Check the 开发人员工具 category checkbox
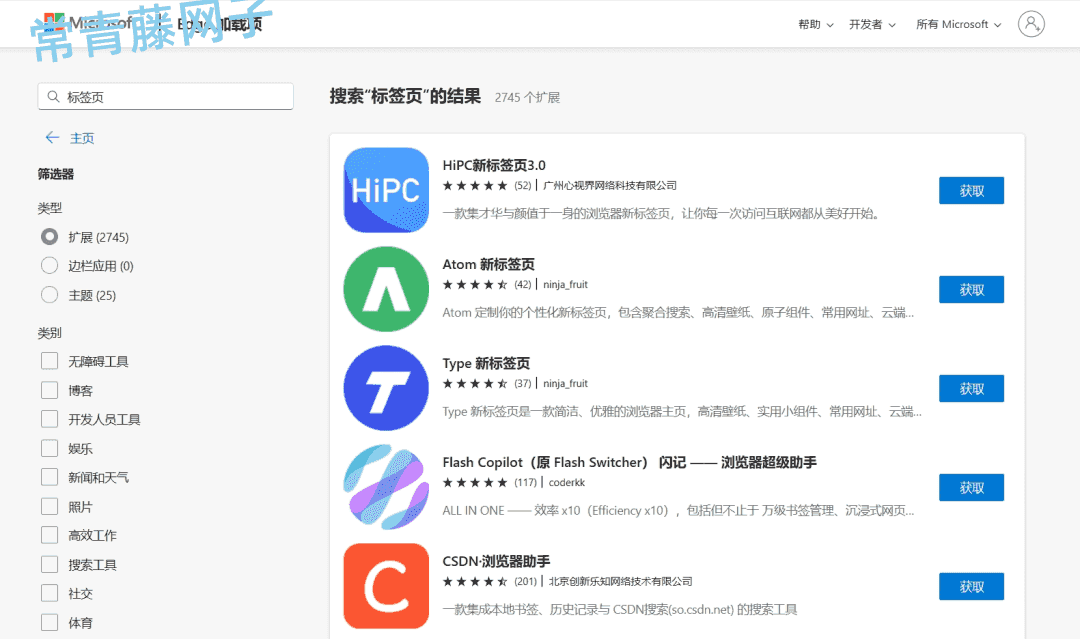 pyautogui.click(x=50, y=419)
